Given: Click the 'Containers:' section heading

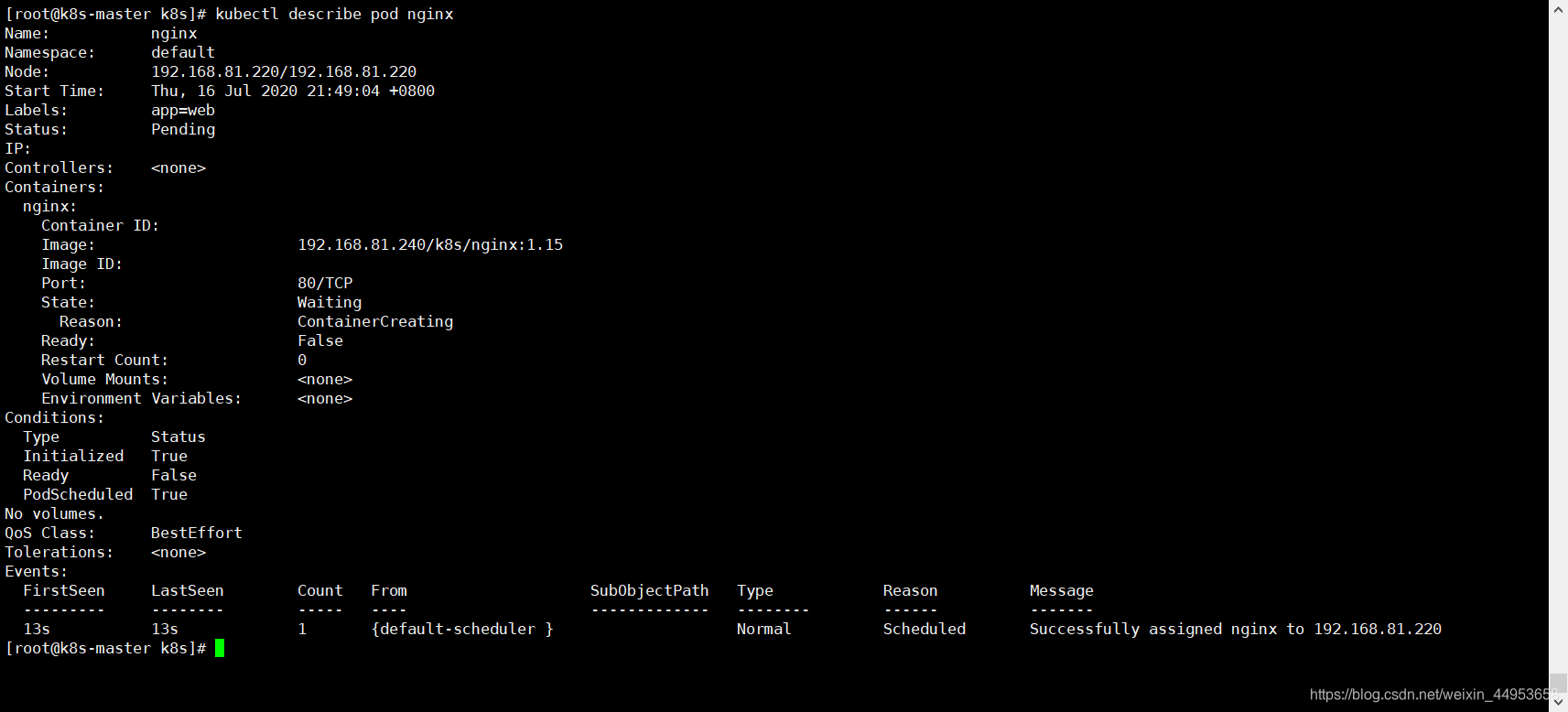Looking at the screenshot, I should coord(55,187).
